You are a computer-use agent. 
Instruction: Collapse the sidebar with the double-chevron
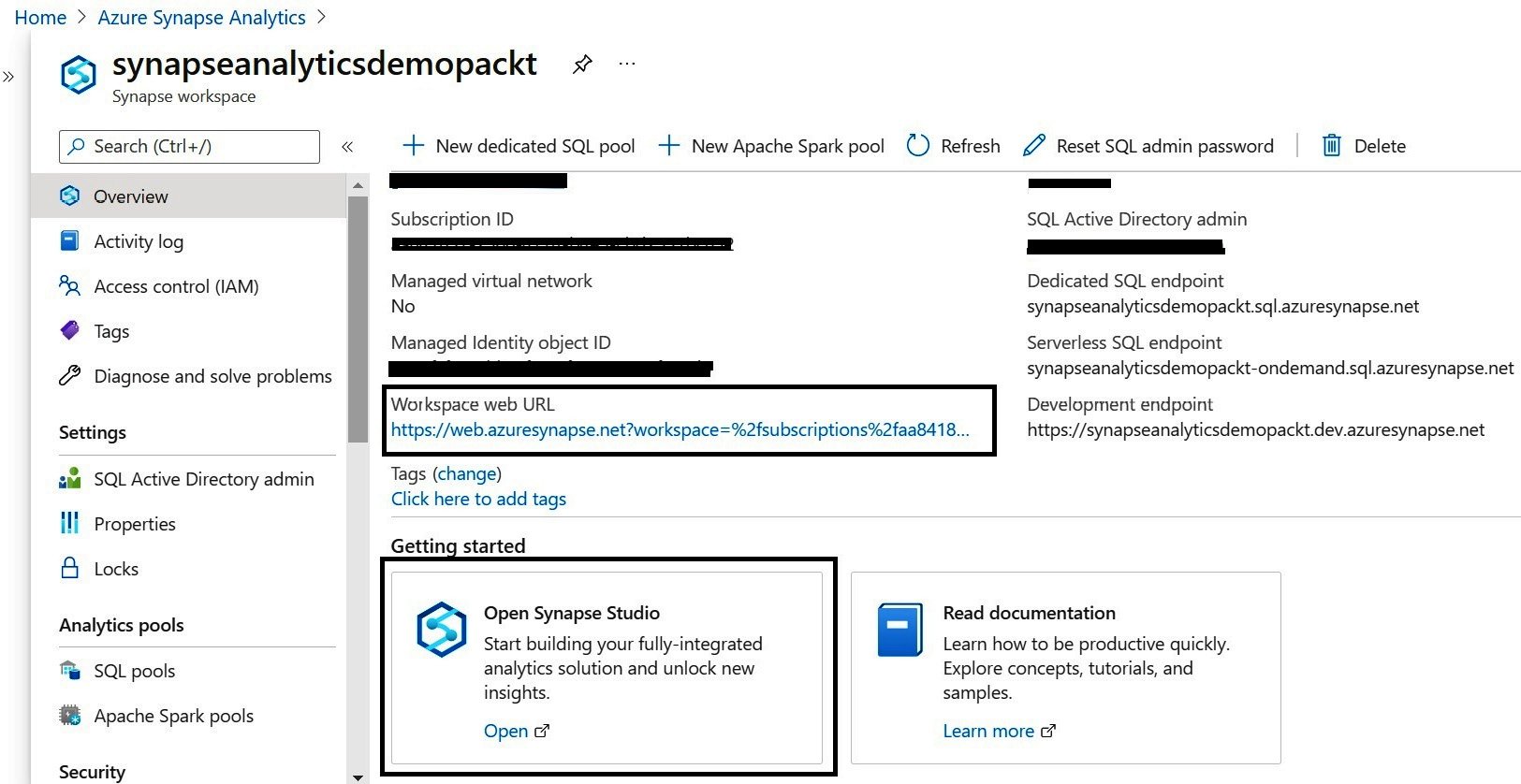pyautogui.click(x=347, y=147)
